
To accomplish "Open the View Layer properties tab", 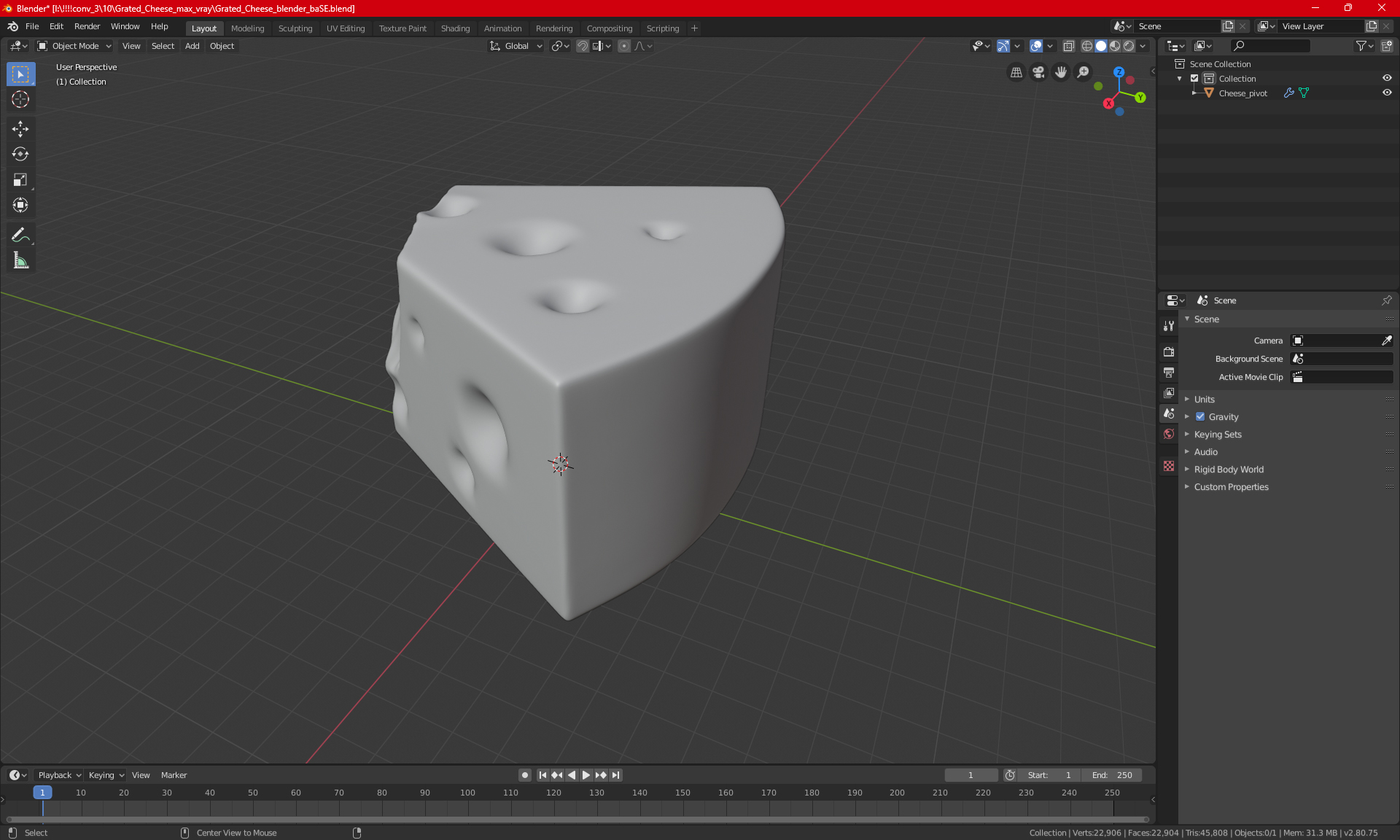I will 1169,393.
